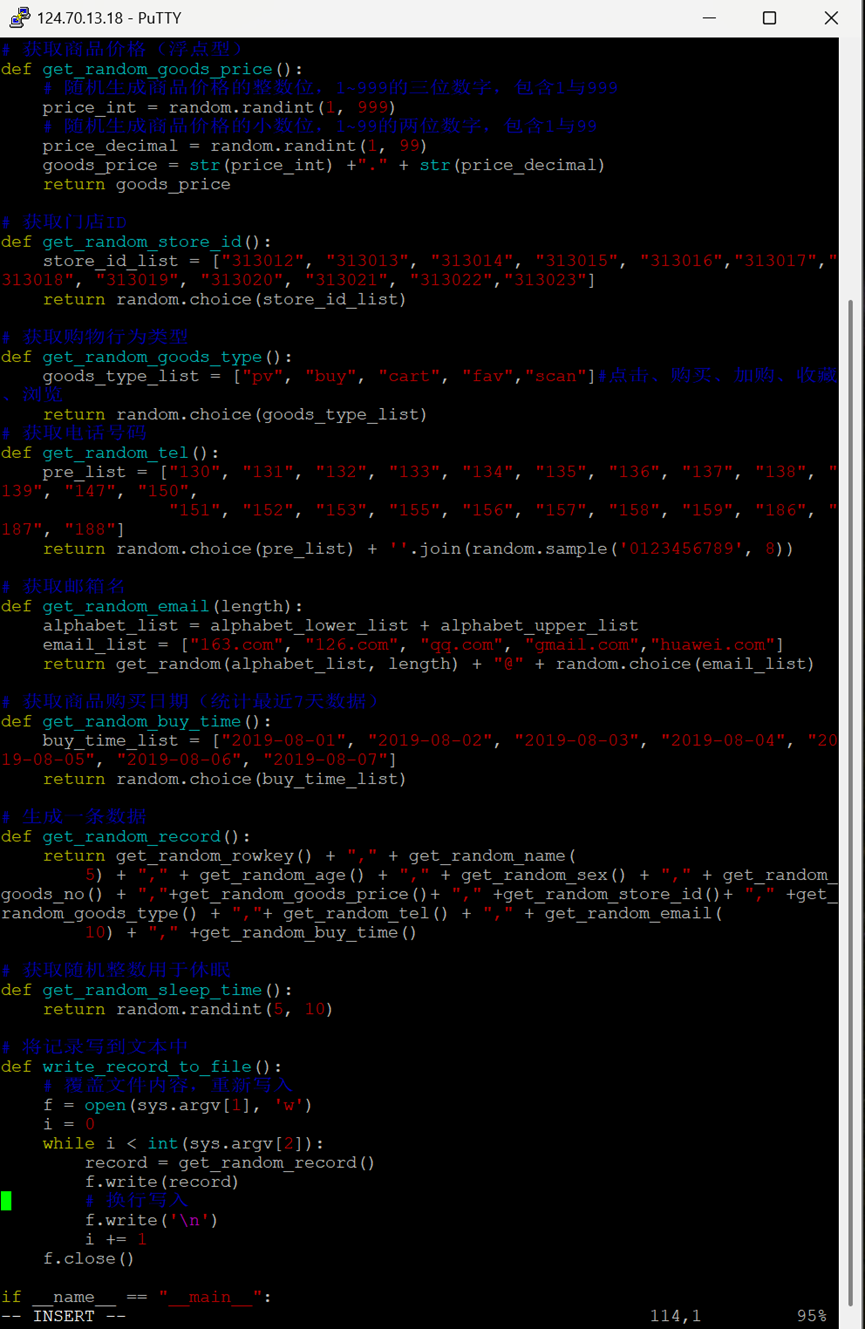Close the PuTTY terminal window
Viewport: 865px width, 1329px height.
(x=831, y=18)
